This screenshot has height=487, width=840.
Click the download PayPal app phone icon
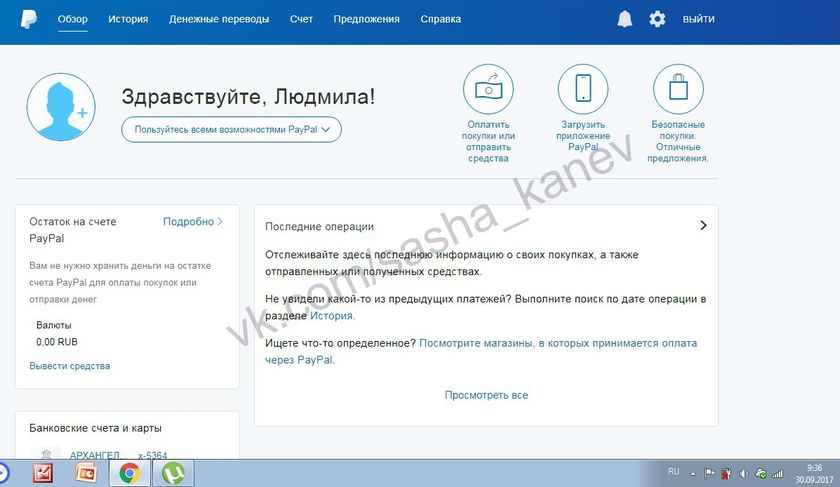582,89
